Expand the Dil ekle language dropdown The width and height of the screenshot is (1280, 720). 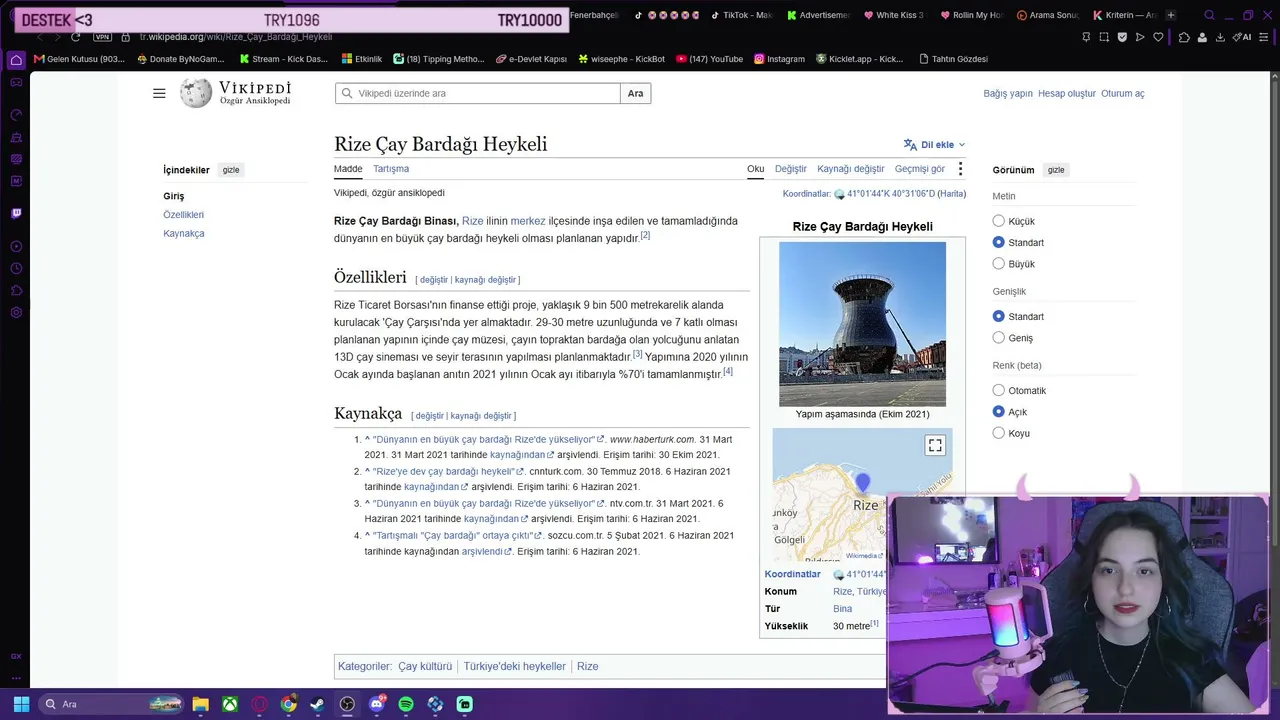coord(935,145)
